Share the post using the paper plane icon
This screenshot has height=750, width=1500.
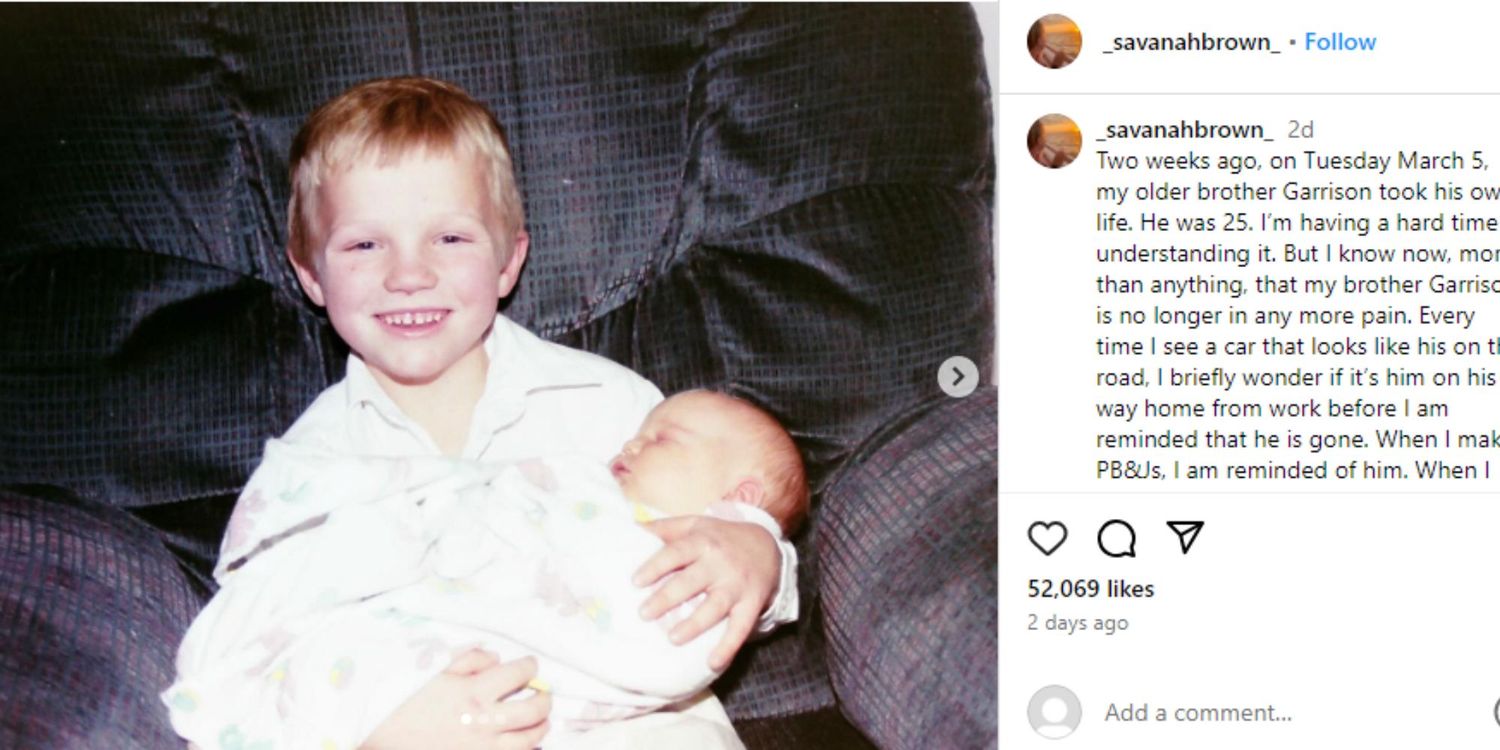coord(1185,538)
